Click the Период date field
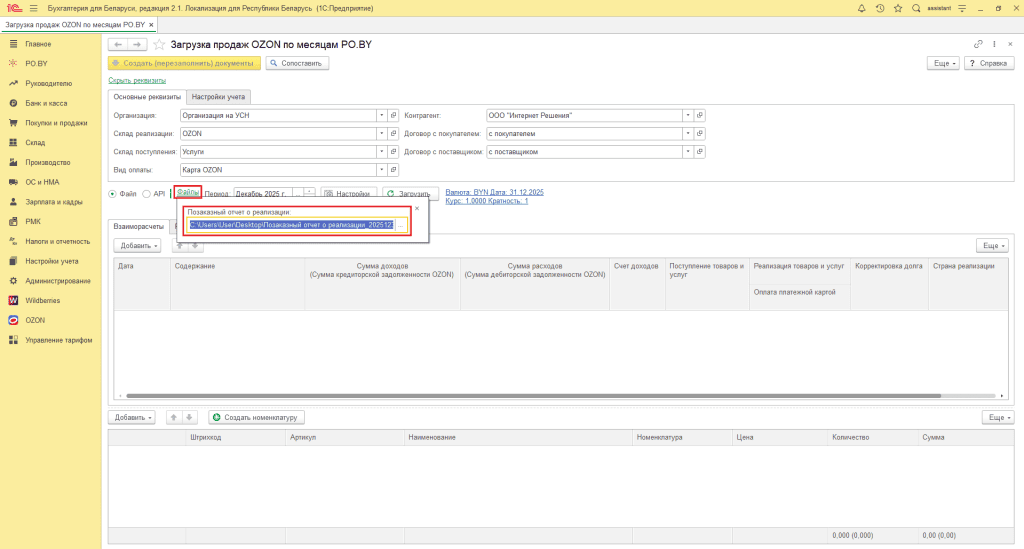The image size is (1024, 549). [x=264, y=194]
